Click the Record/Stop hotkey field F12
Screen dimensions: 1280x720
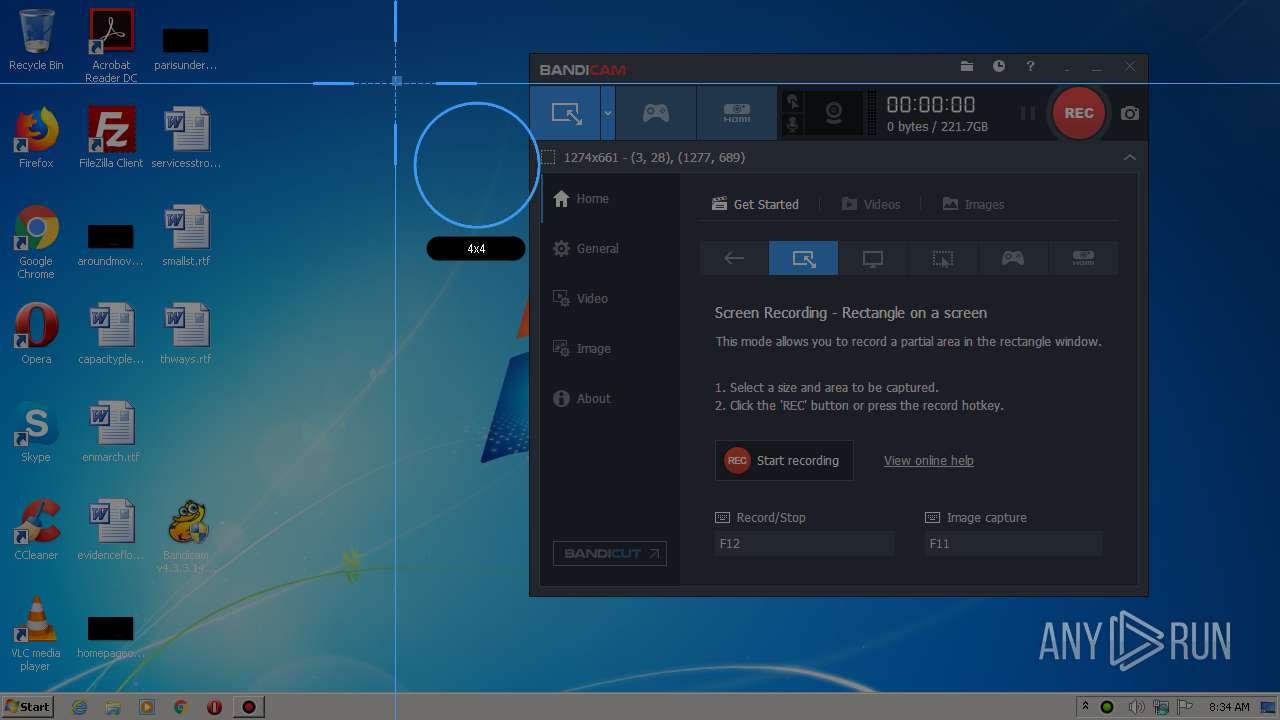[x=804, y=543]
